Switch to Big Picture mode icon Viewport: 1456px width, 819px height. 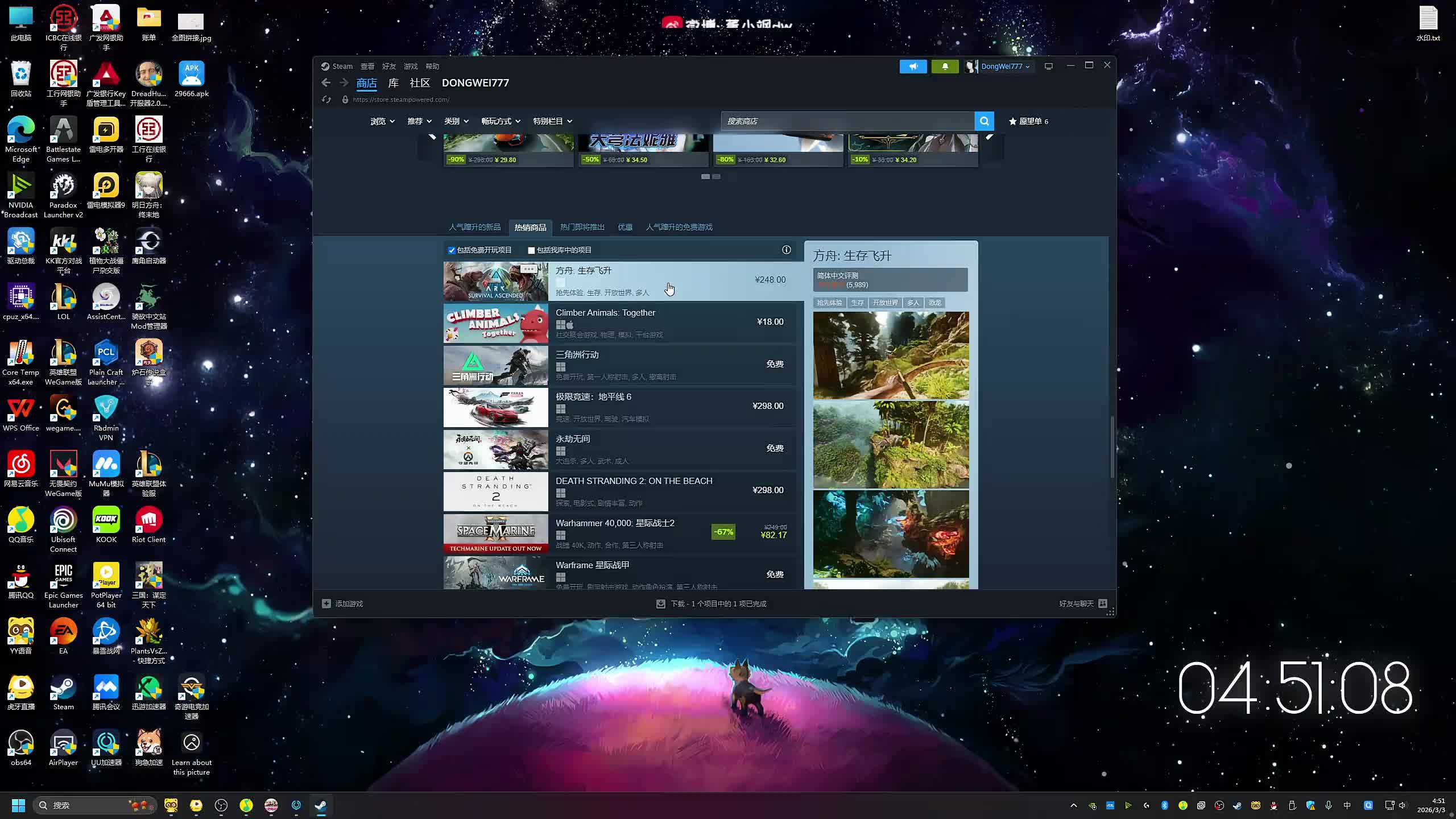coord(1048,67)
